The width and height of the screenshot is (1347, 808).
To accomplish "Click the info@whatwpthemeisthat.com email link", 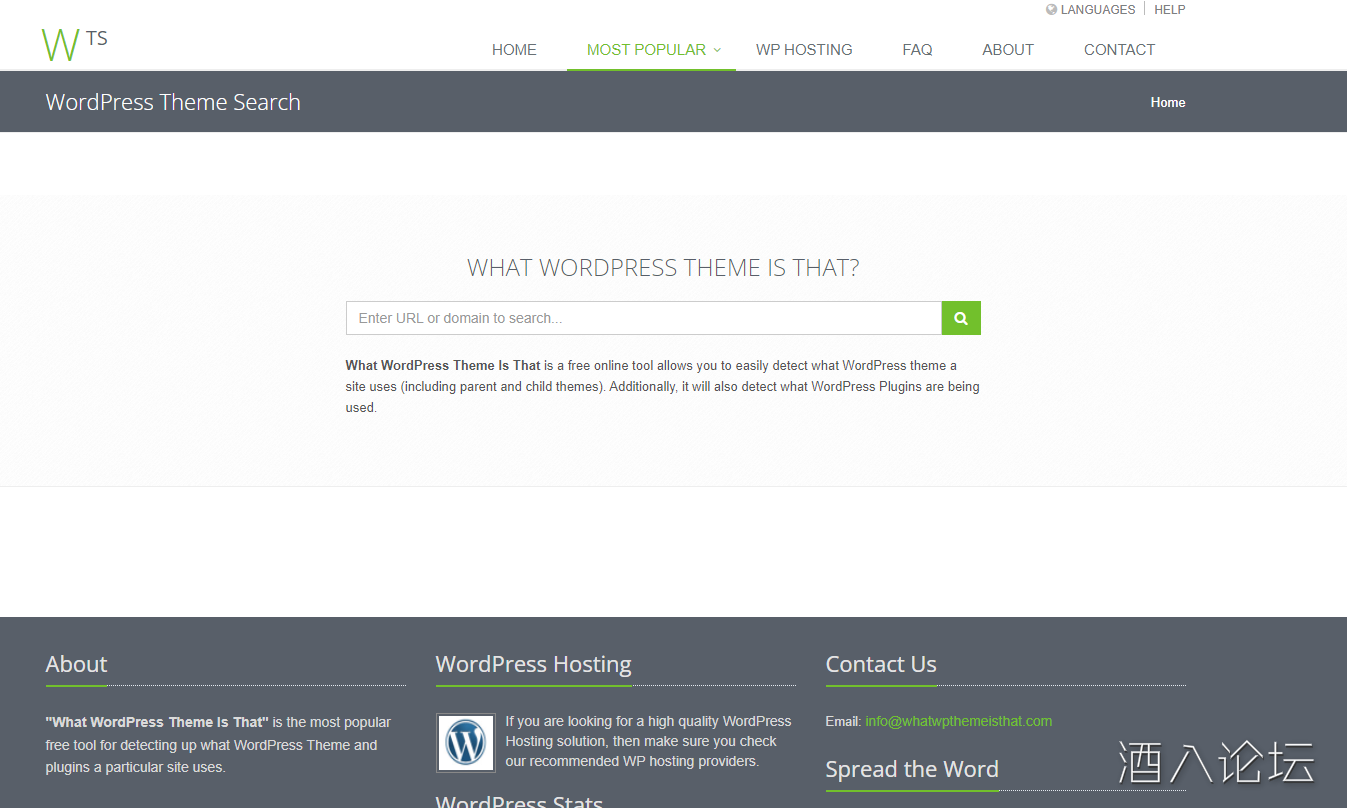I will 959,721.
